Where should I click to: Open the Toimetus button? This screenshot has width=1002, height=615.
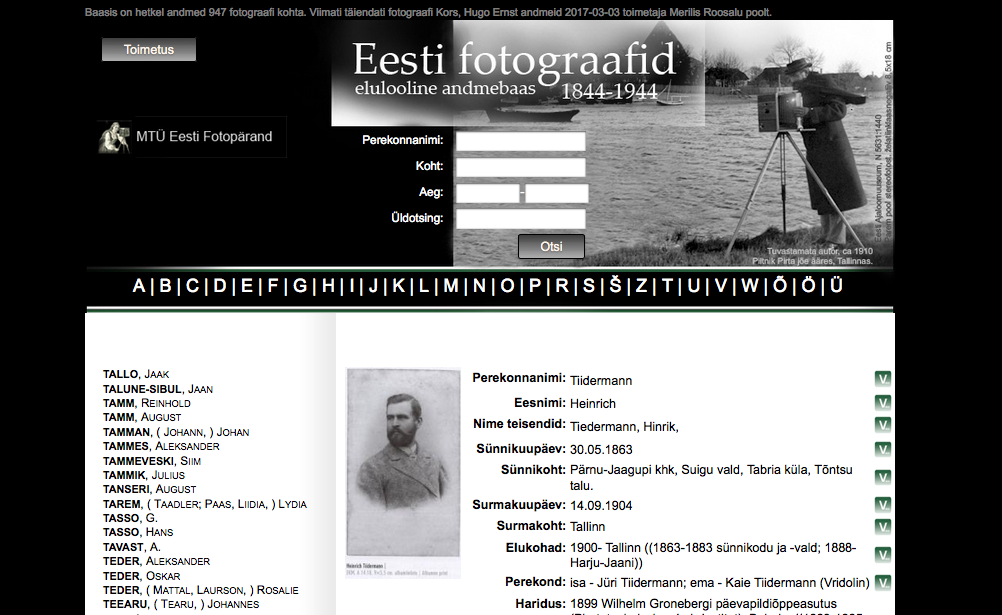pyautogui.click(x=149, y=49)
